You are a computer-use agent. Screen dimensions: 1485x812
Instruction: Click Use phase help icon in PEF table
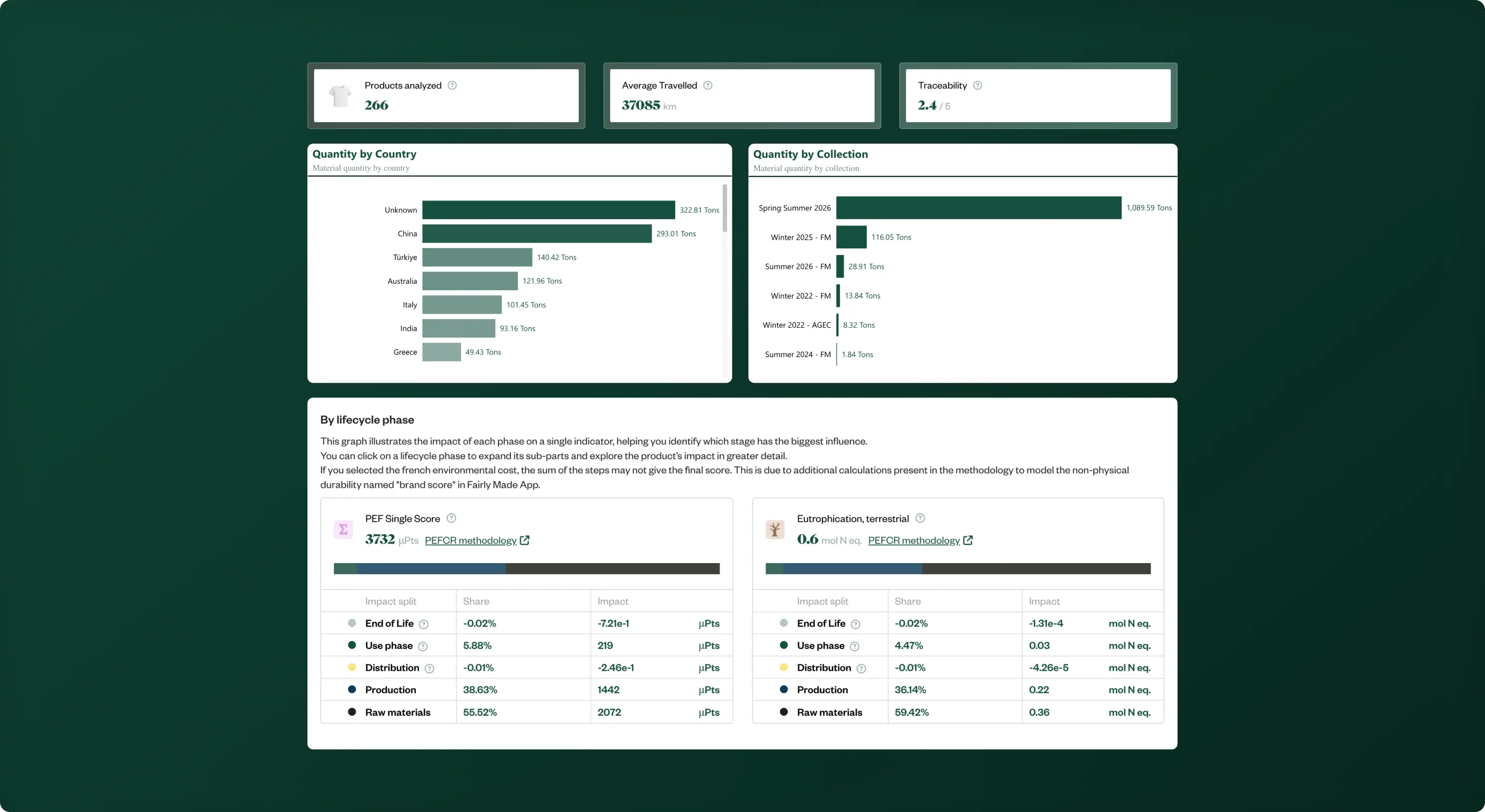tap(423, 646)
